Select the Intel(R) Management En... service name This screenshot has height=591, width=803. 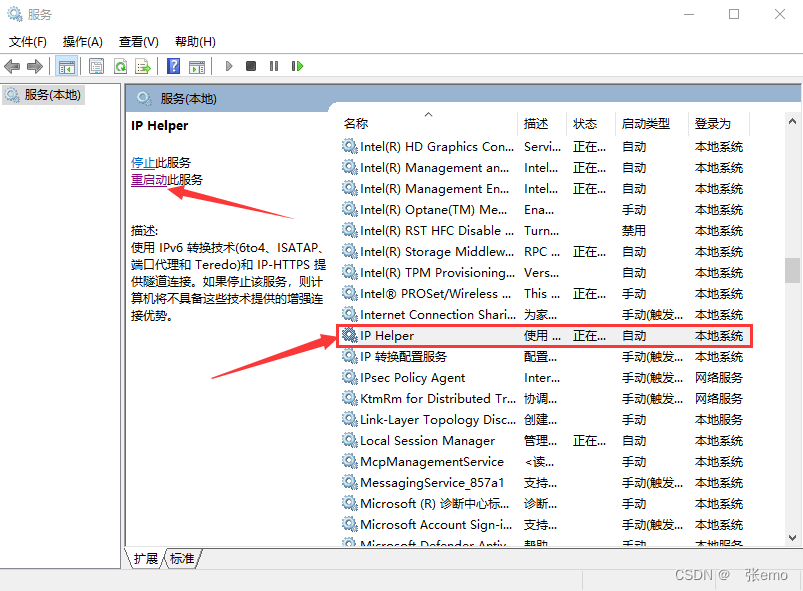(434, 188)
